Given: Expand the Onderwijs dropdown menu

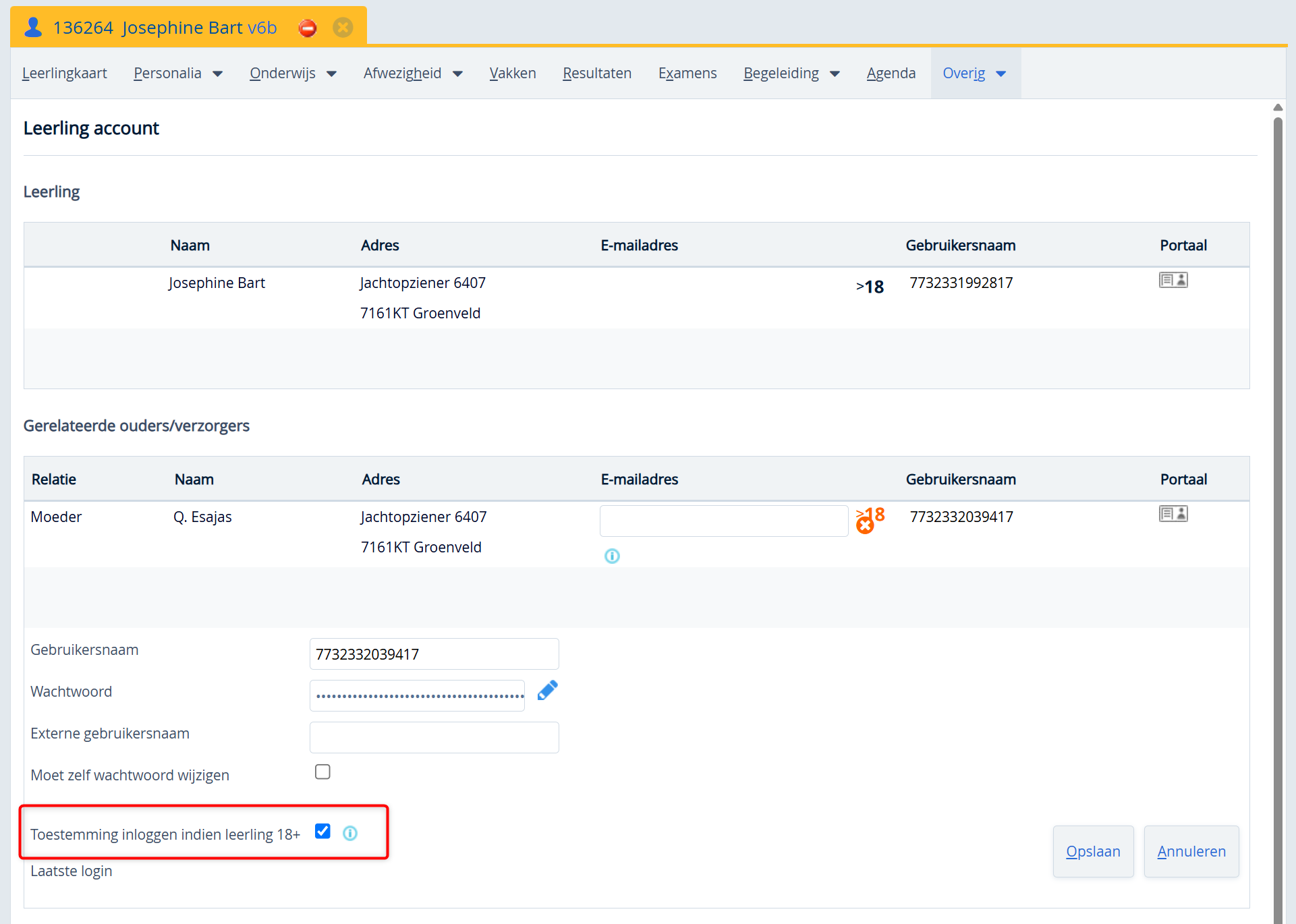Looking at the screenshot, I should point(293,73).
